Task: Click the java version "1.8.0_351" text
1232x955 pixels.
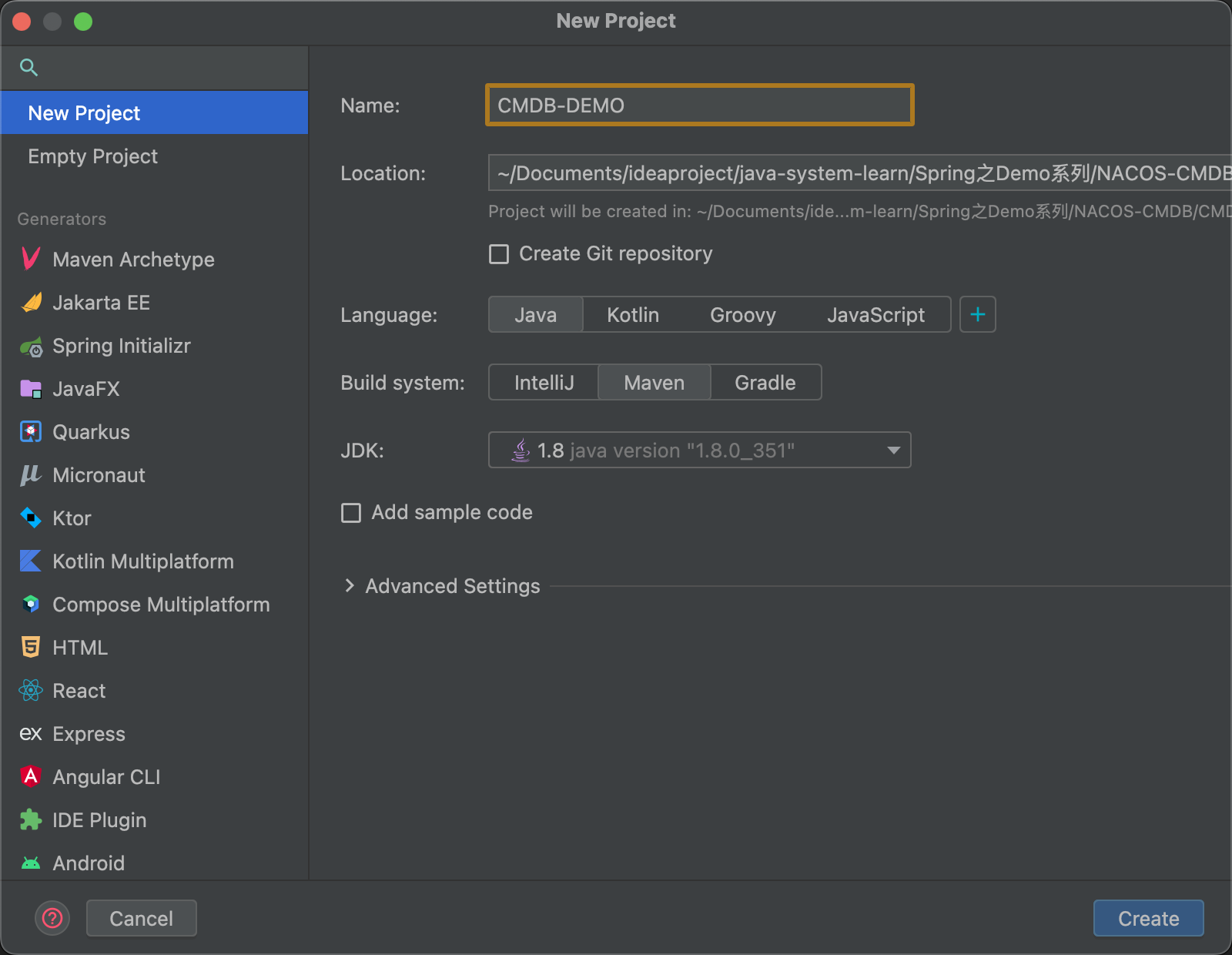Action: click(682, 451)
